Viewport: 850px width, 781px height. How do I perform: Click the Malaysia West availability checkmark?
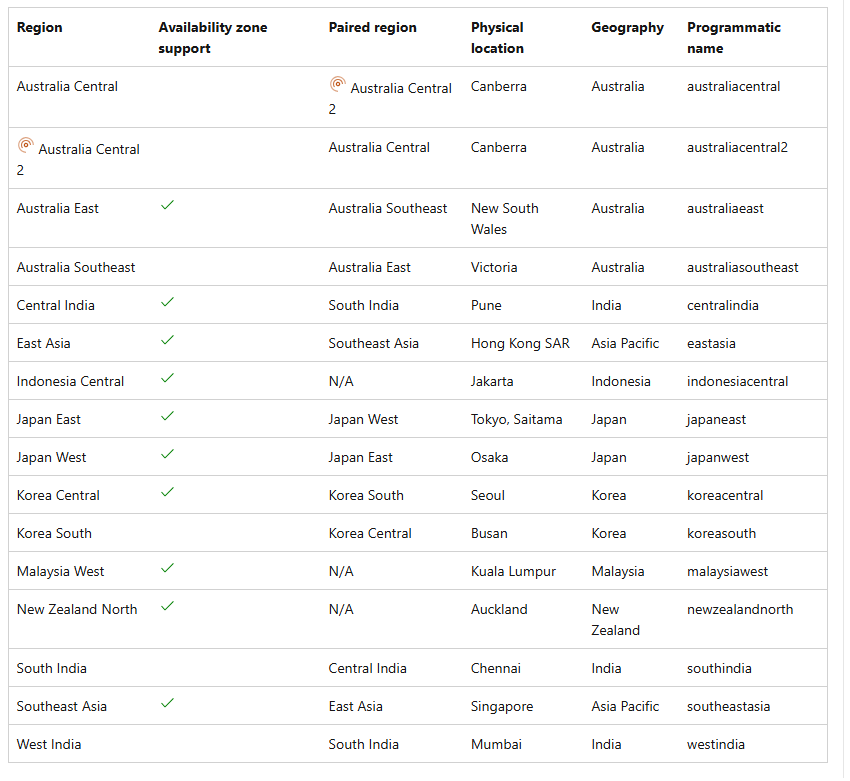pos(168,567)
